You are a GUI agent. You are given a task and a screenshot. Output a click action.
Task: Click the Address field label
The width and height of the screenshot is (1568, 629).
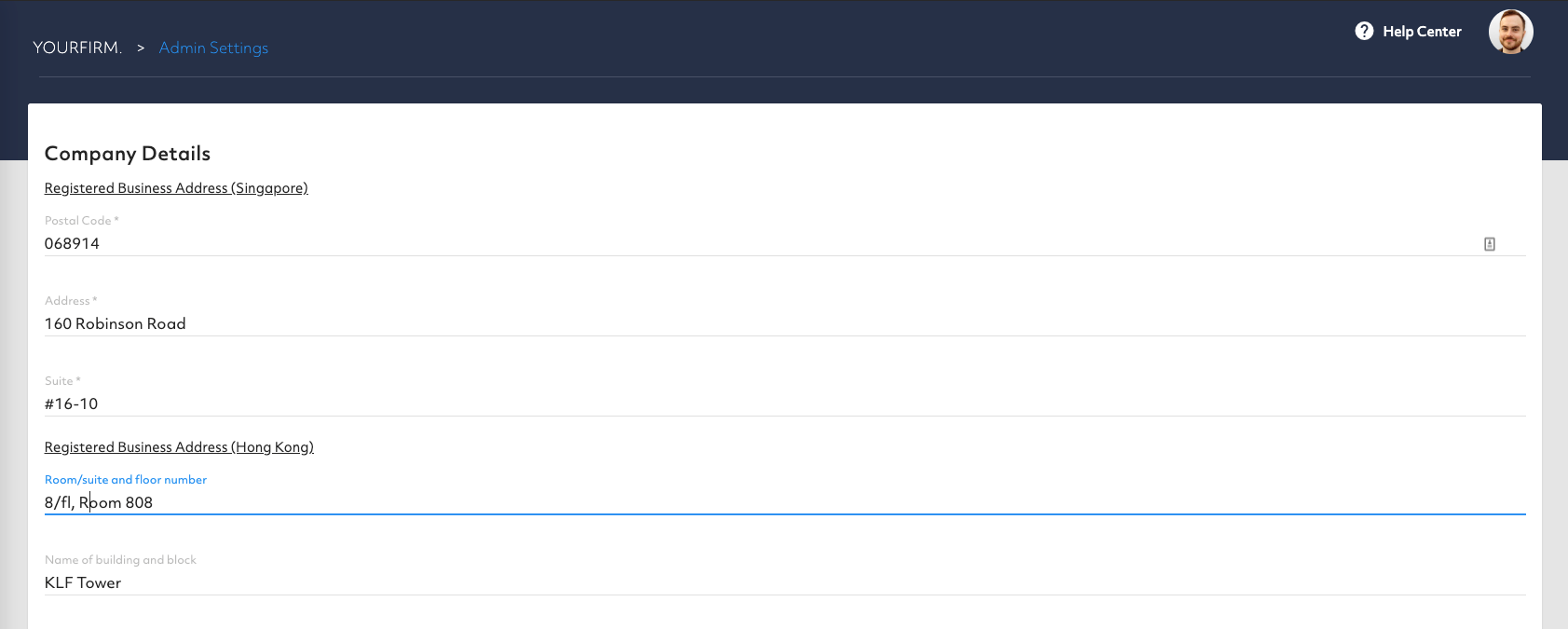coord(70,301)
